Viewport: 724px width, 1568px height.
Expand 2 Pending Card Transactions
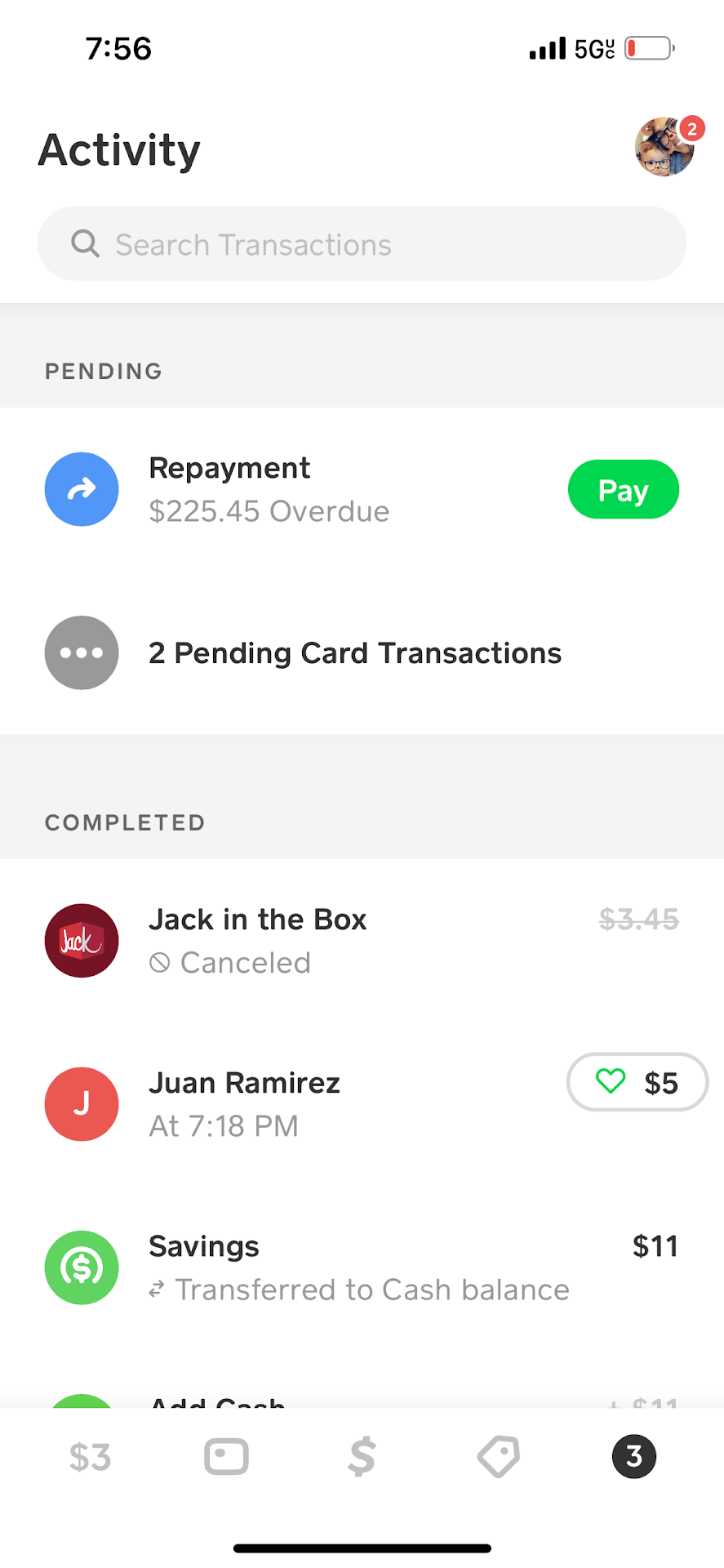click(x=355, y=653)
